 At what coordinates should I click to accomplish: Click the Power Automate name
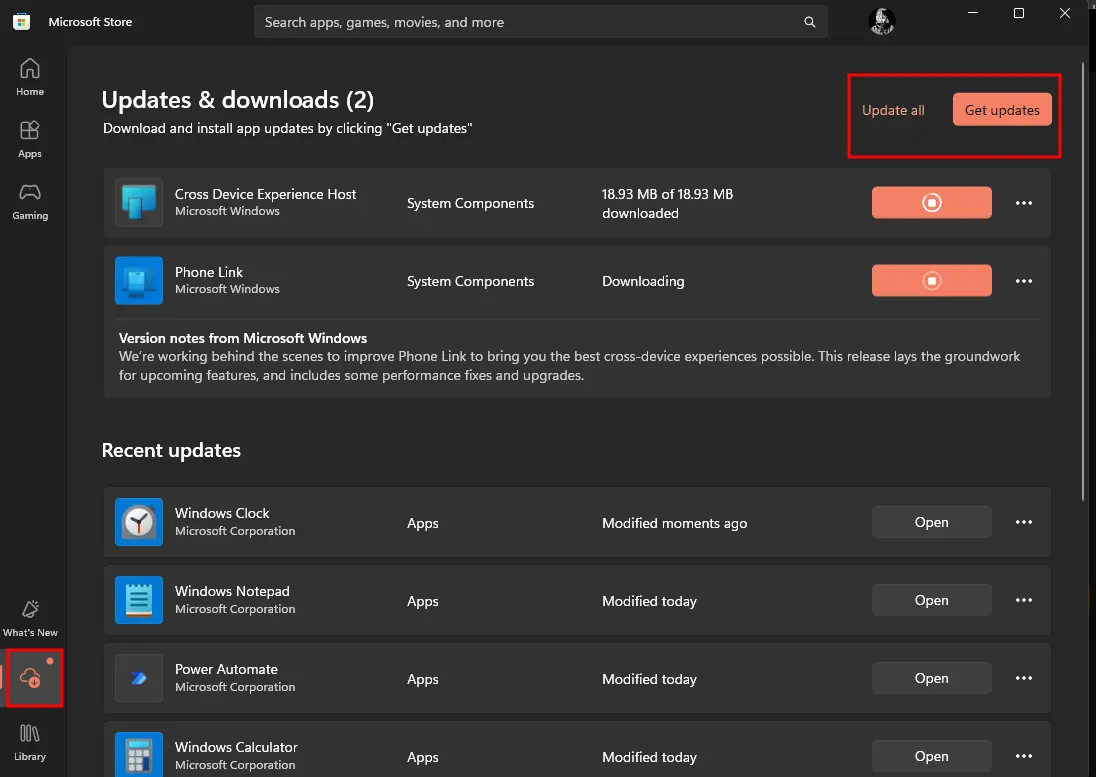(x=226, y=669)
